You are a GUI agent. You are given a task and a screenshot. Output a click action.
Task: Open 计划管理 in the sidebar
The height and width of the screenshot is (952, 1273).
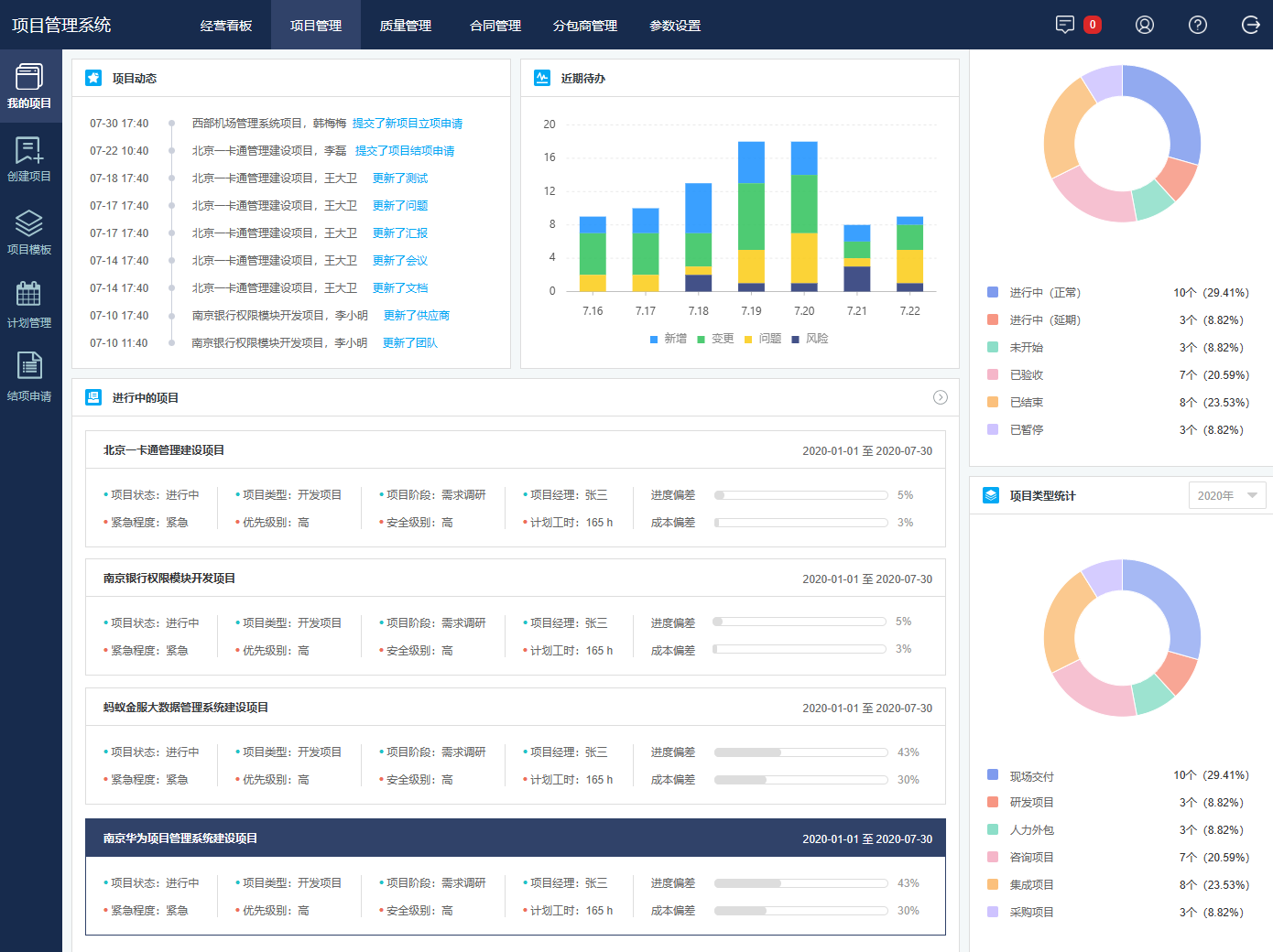tap(30, 306)
